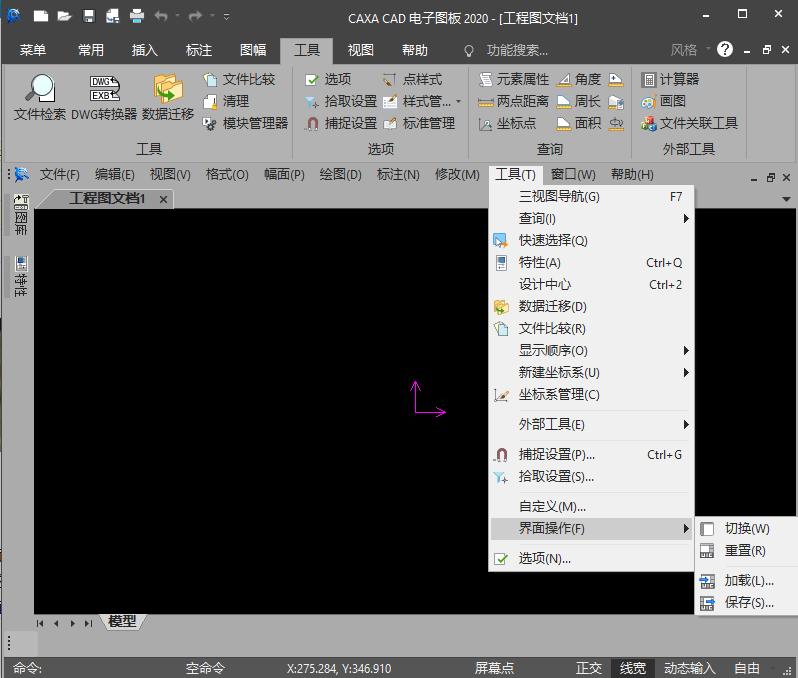This screenshot has width=798, height=678.
Task: Open the 修改(M) menu
Action: coord(457,175)
